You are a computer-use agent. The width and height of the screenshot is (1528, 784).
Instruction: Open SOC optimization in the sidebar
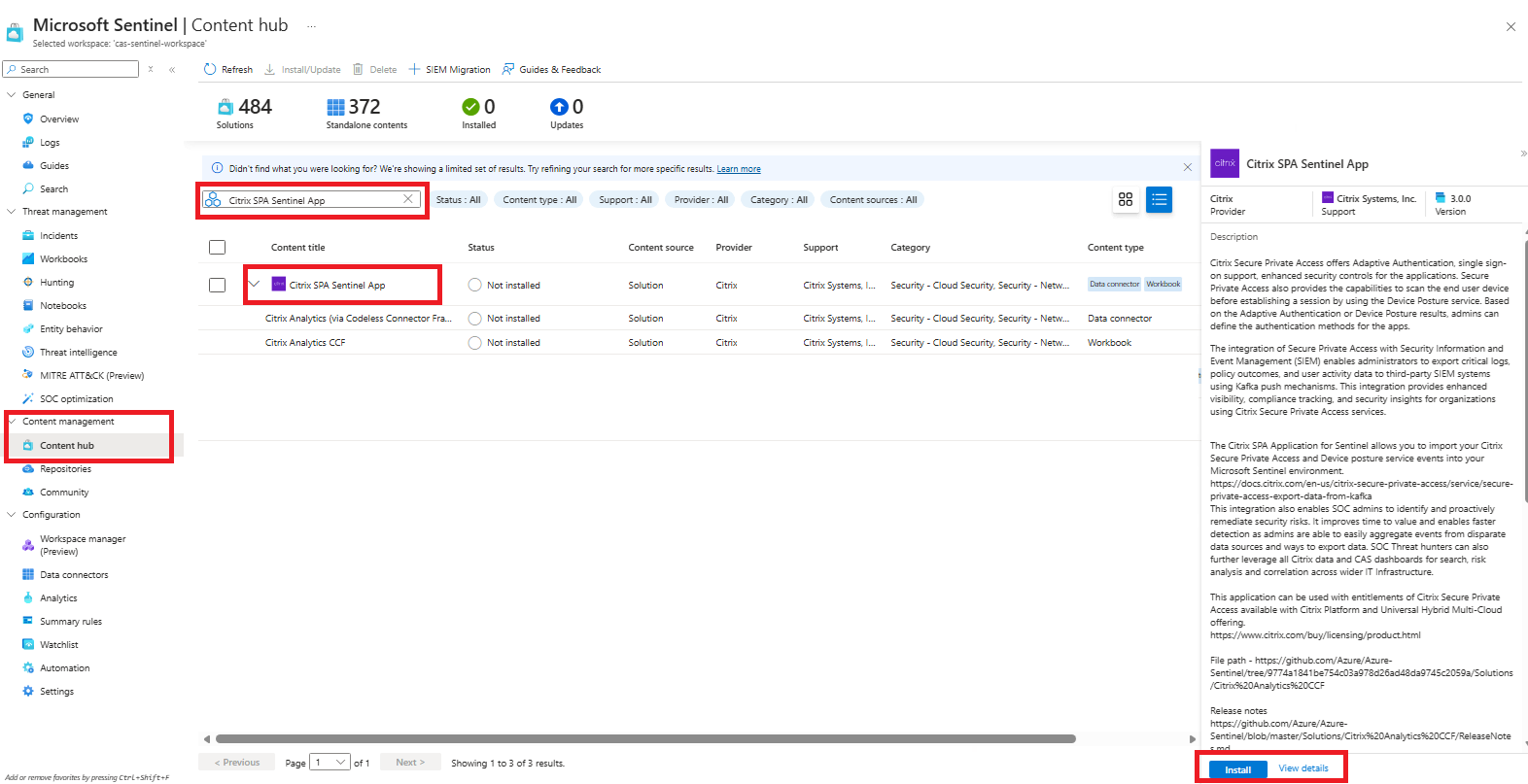click(x=76, y=399)
